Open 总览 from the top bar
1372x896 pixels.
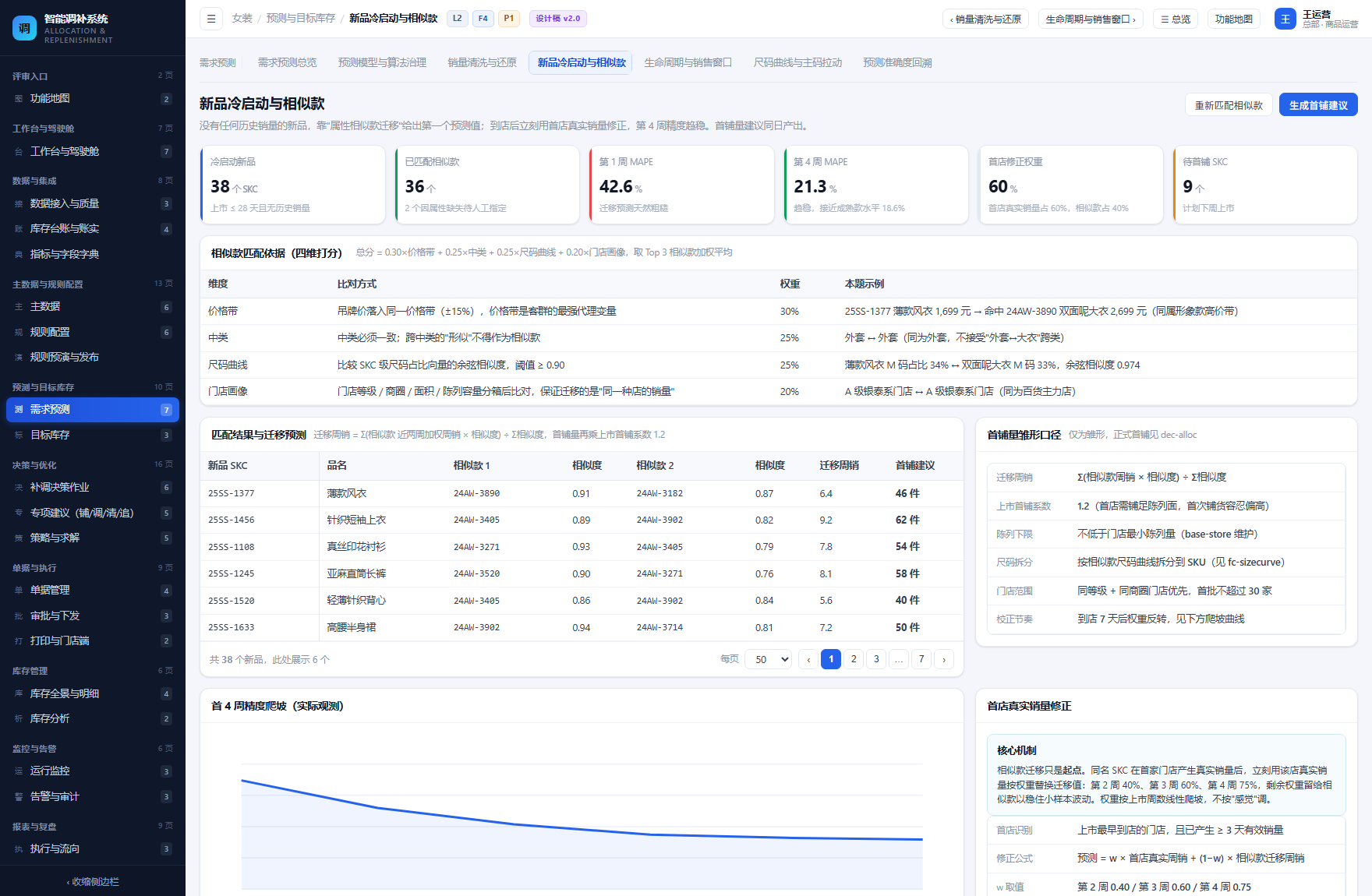click(1176, 19)
